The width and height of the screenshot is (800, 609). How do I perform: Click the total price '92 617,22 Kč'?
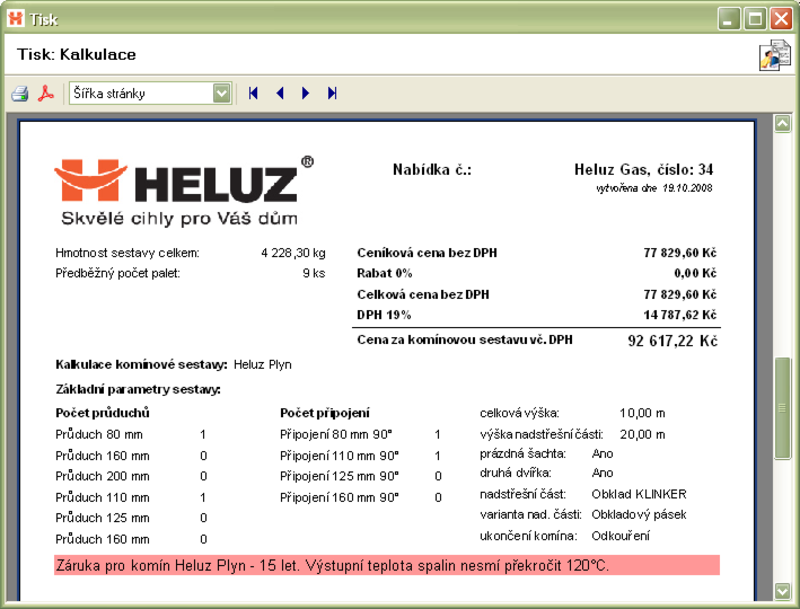pos(672,341)
